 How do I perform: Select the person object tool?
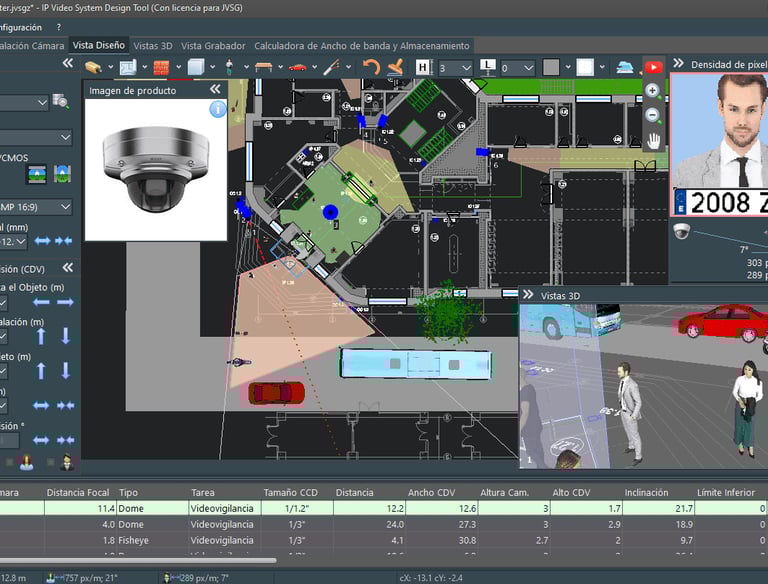(x=229, y=67)
